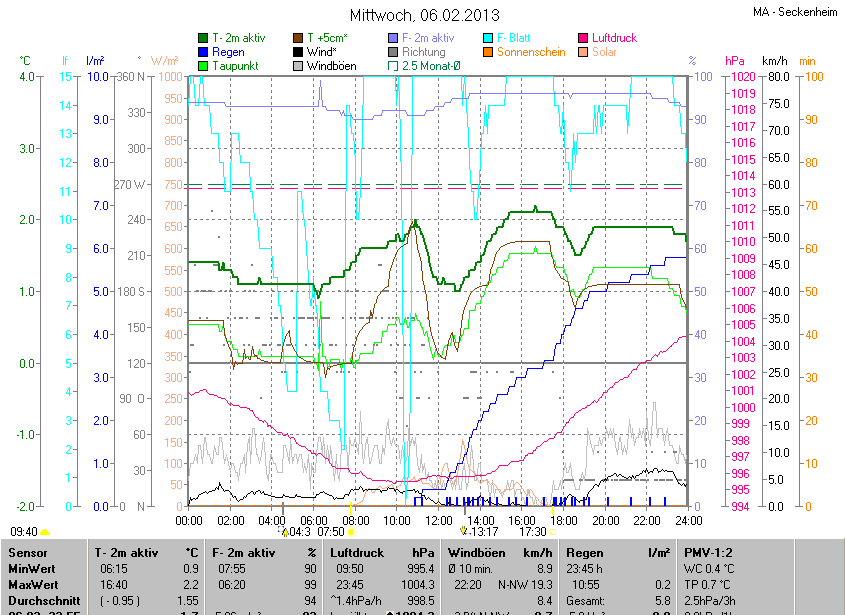
Task: Click the 13:17 solar noon marker
Action: coord(463,532)
